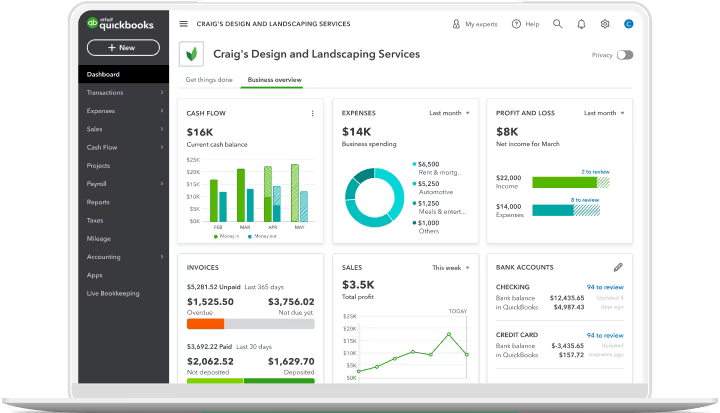The width and height of the screenshot is (720, 413).
Task: Open Projects in the sidebar
Action: click(x=124, y=165)
